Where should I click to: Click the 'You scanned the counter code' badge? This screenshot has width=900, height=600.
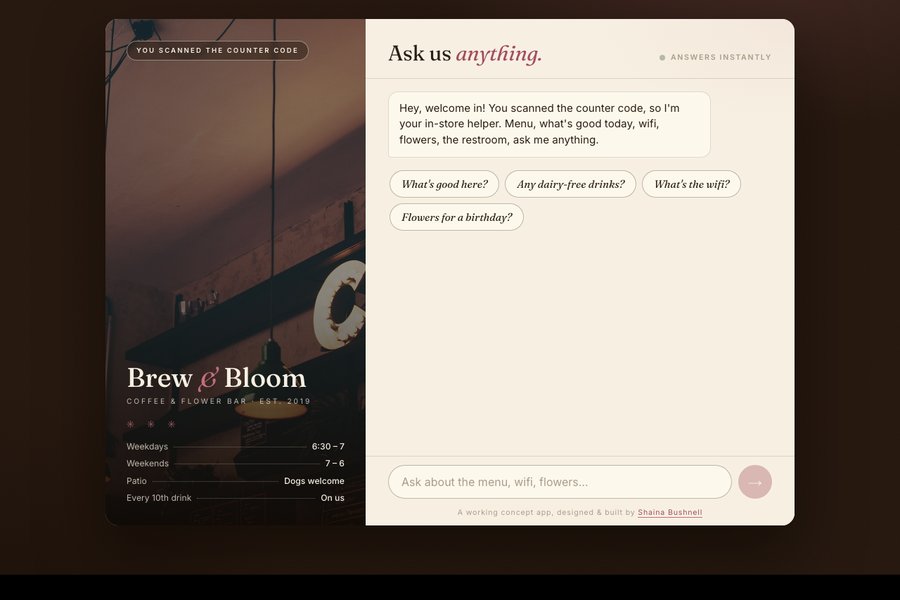coord(218,51)
